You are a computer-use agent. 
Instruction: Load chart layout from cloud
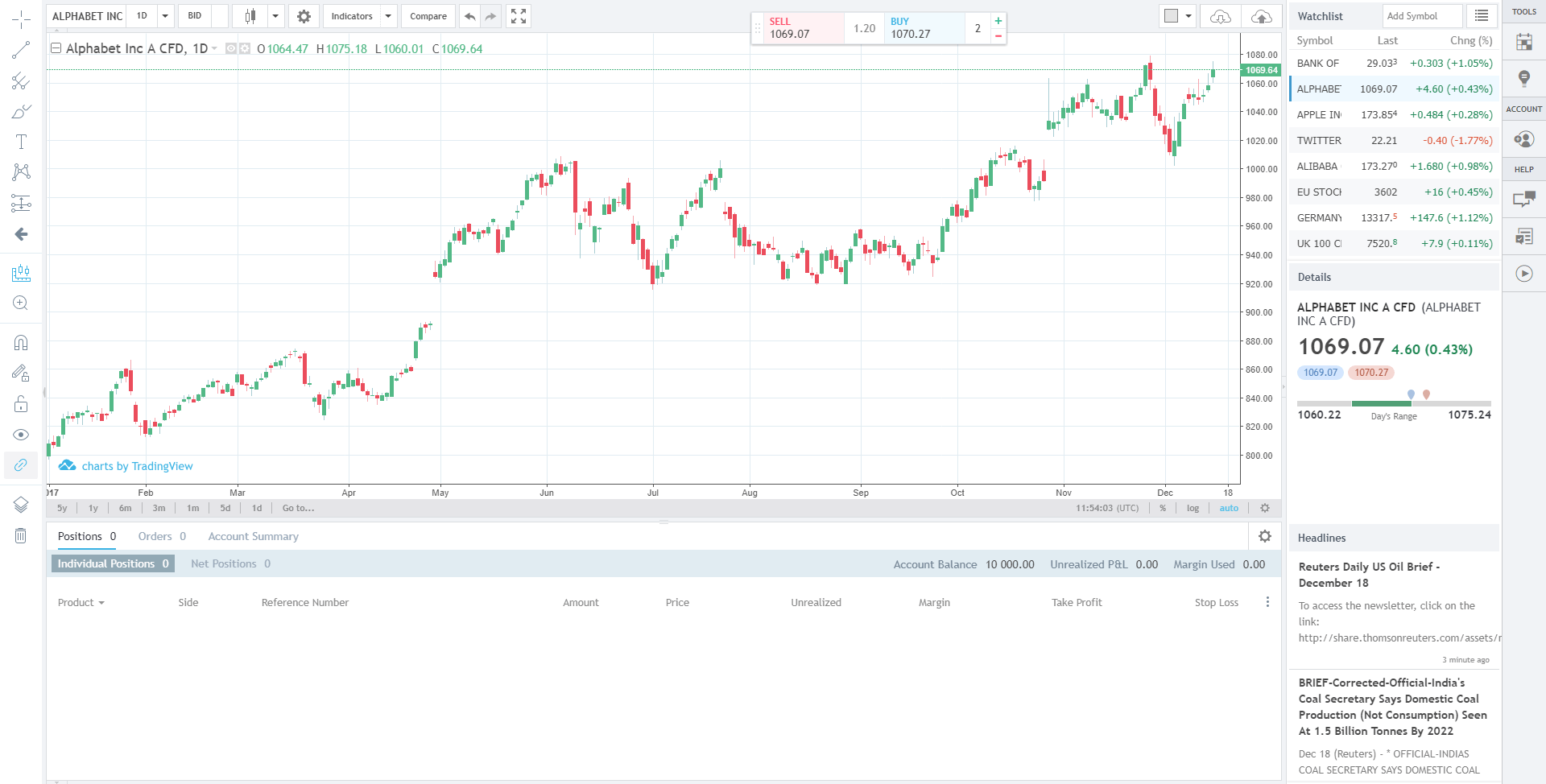pyautogui.click(x=1221, y=16)
